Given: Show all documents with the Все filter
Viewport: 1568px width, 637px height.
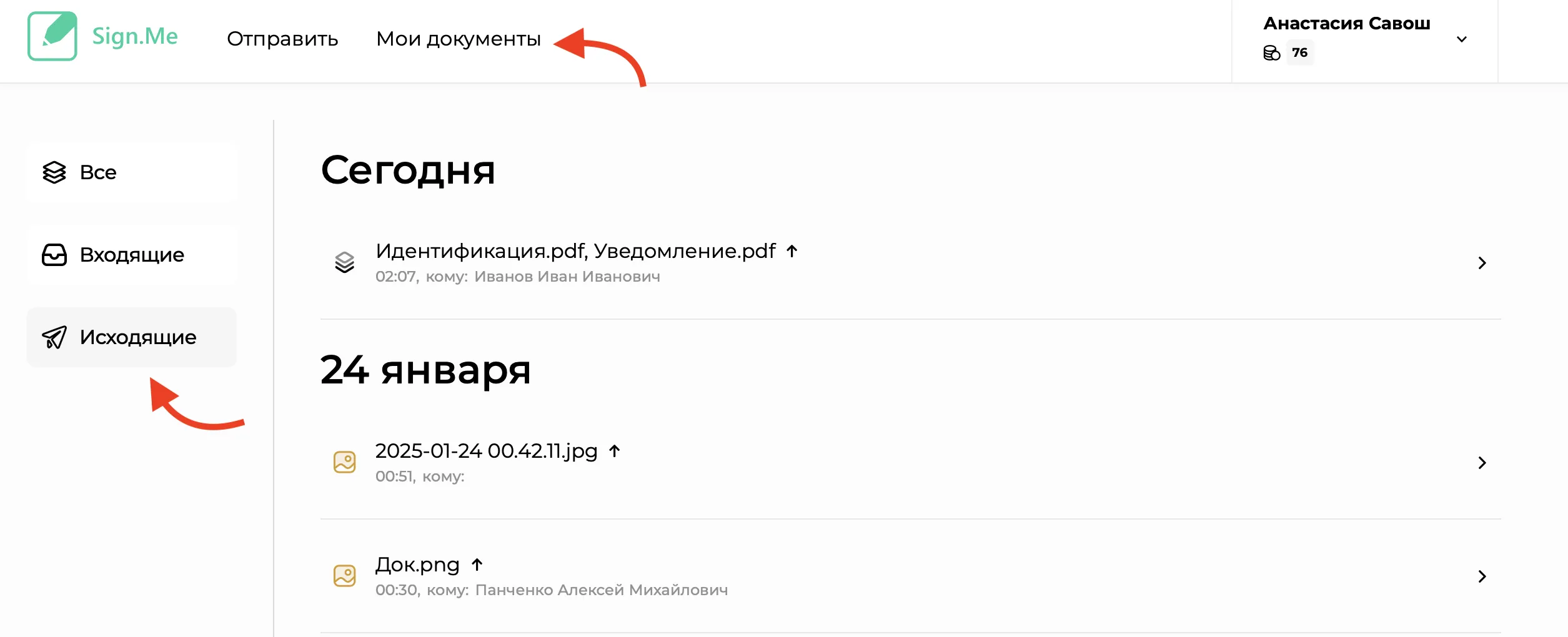Looking at the screenshot, I should pyautogui.click(x=132, y=172).
